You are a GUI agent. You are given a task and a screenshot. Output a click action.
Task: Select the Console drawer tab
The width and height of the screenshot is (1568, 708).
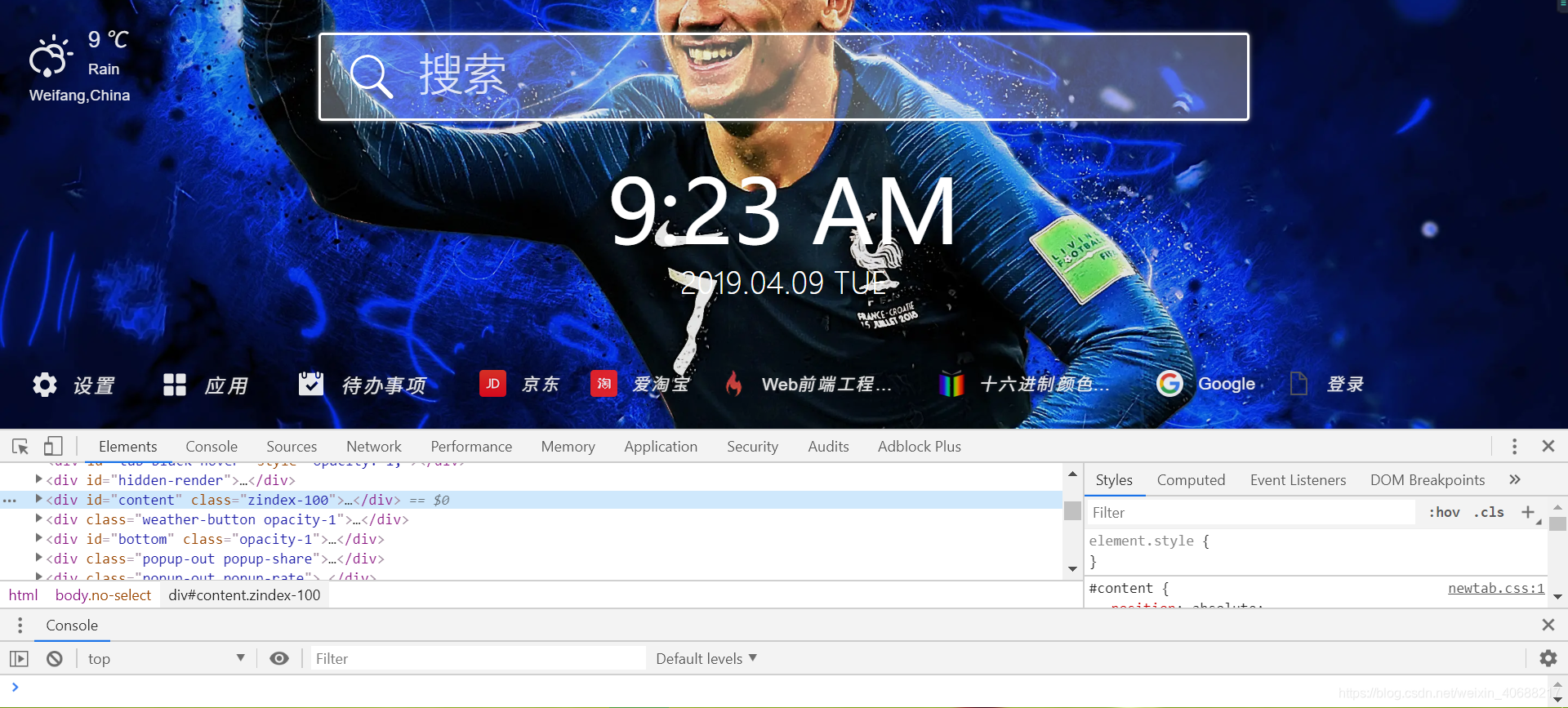[72, 626]
